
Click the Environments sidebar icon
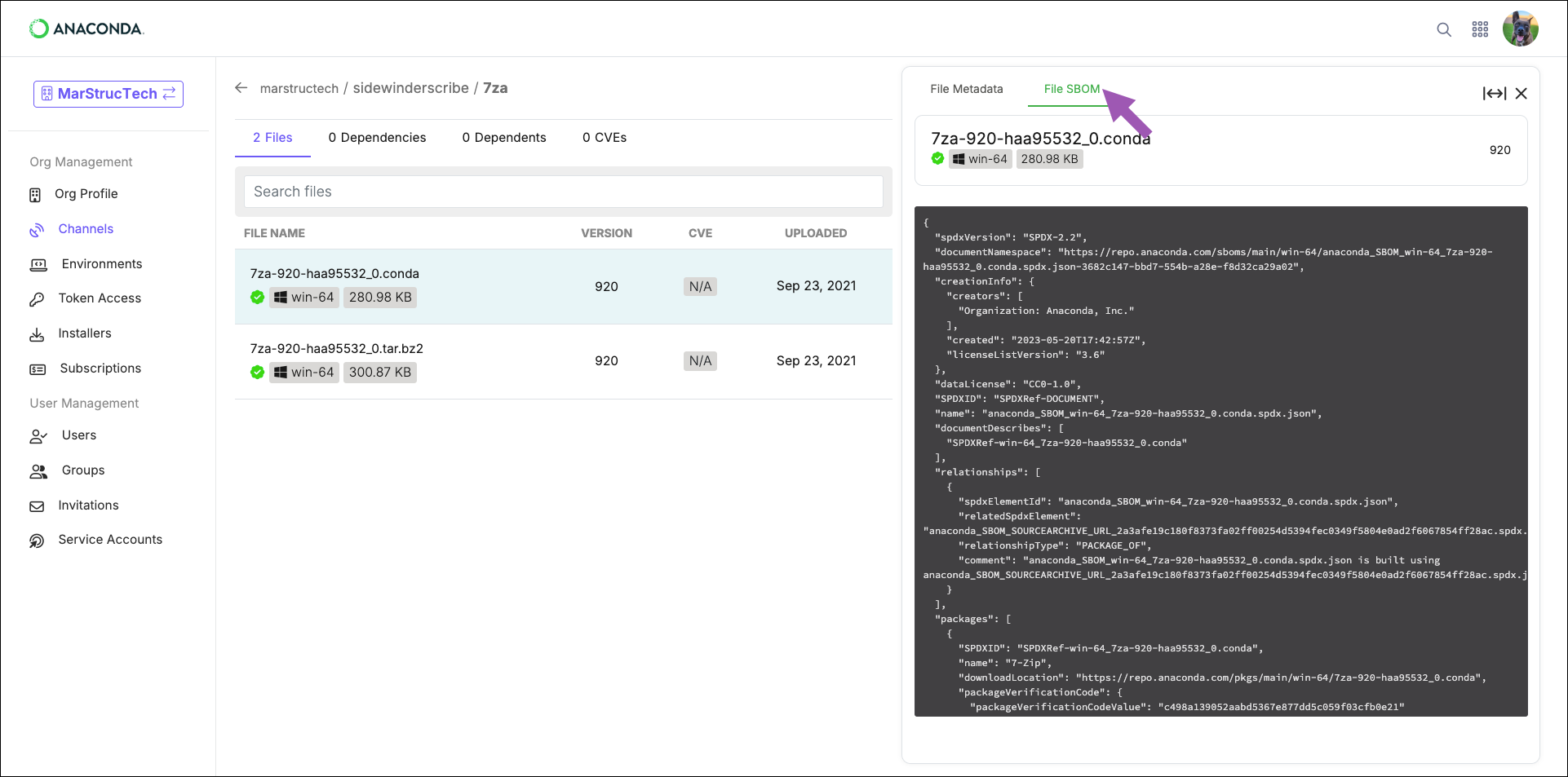coord(38,264)
